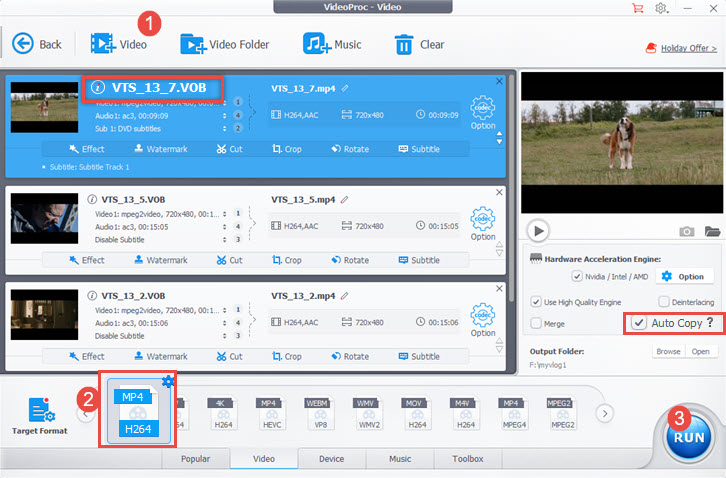Rotate the VTS_13_7.VOB video
726x478 pixels.
click(x=350, y=149)
